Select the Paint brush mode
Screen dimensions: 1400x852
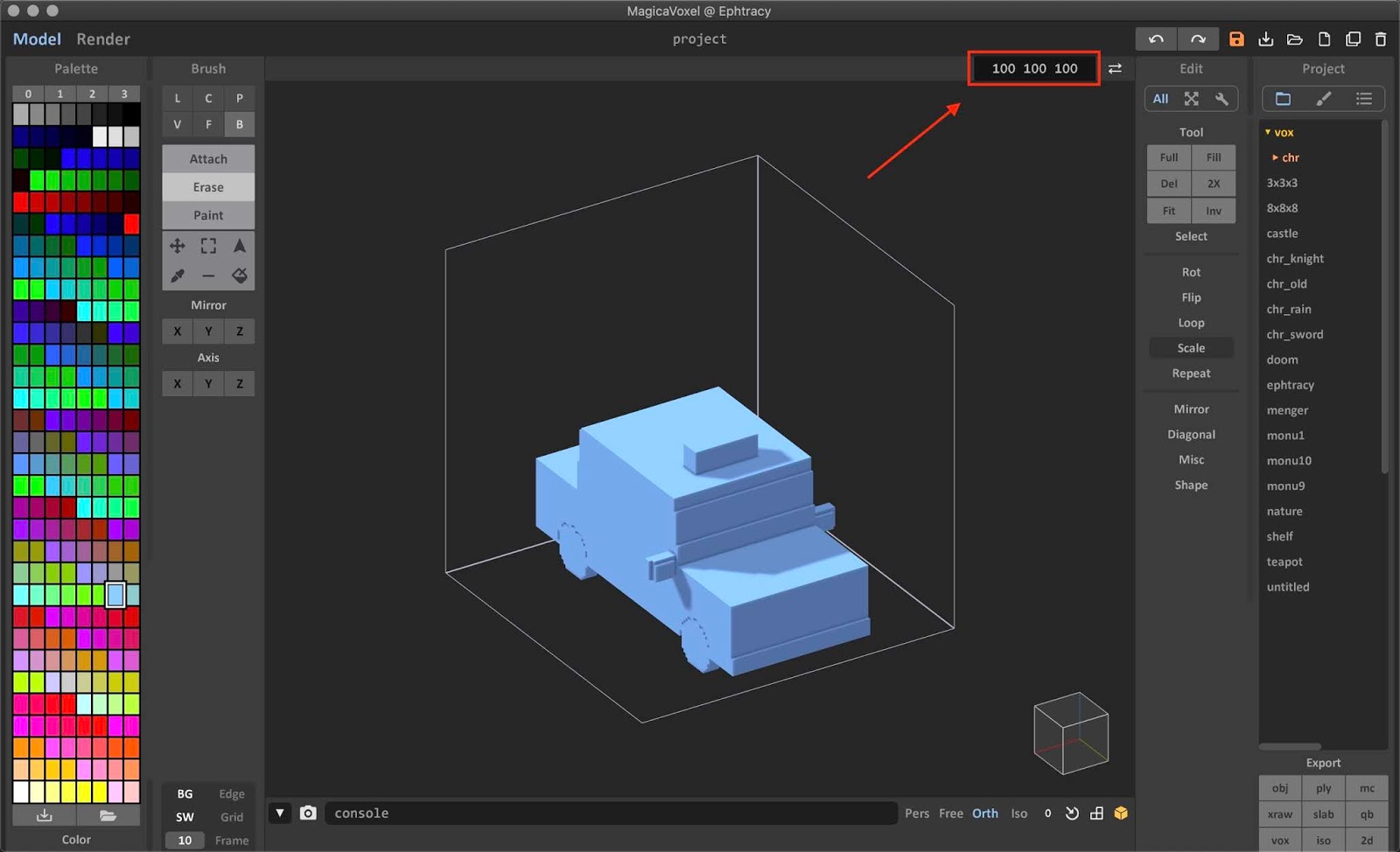[208, 215]
